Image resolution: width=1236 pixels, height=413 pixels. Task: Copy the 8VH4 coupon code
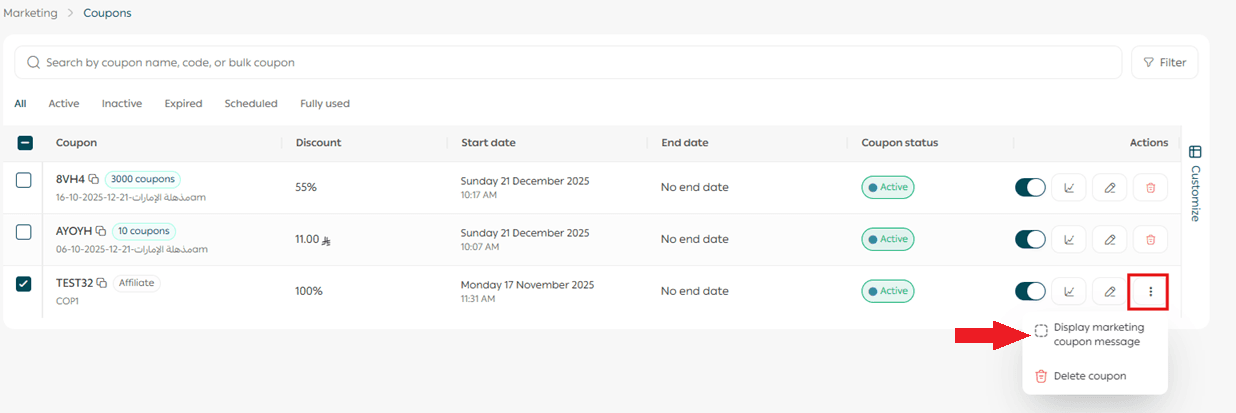coord(94,179)
